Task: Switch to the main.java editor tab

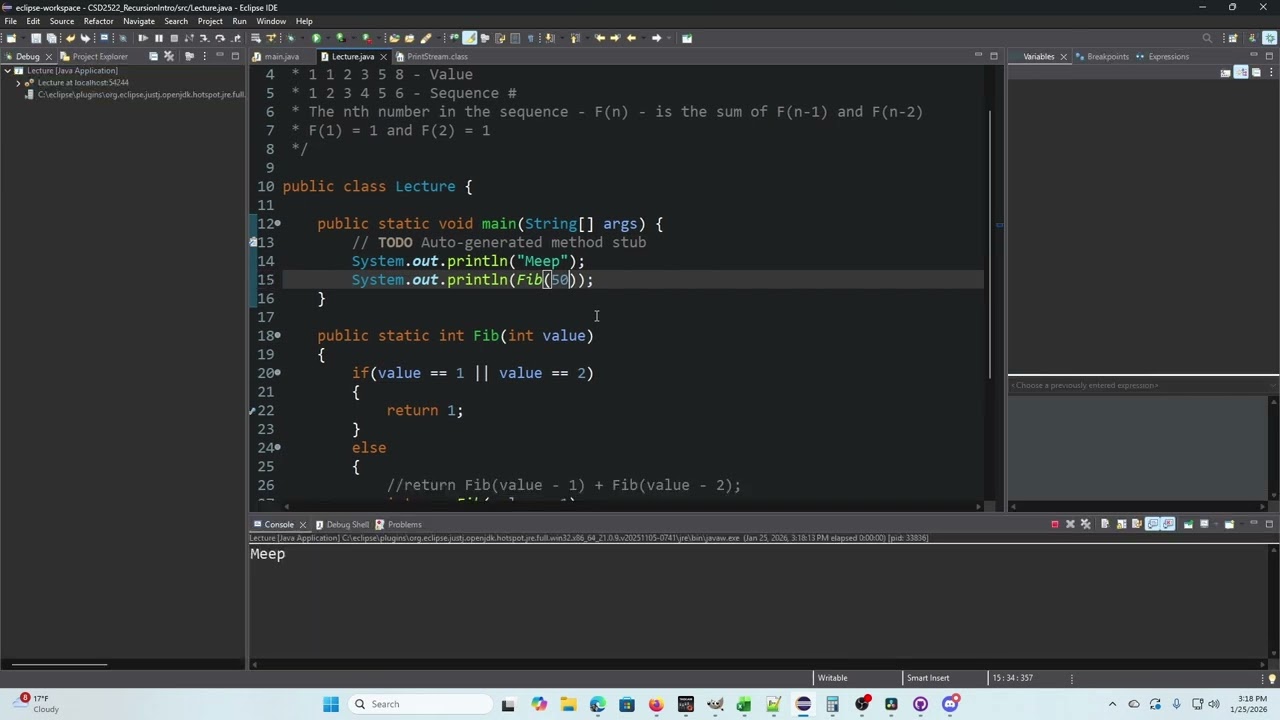Action: tap(281, 57)
